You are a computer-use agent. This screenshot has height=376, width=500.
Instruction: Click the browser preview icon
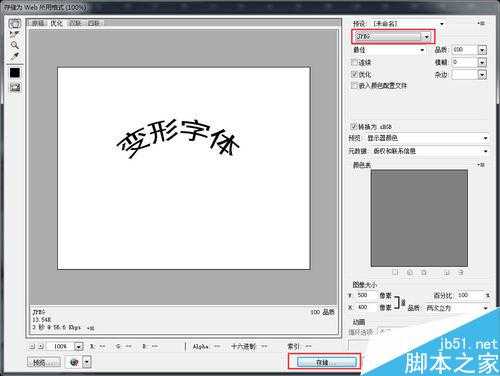(x=74, y=362)
